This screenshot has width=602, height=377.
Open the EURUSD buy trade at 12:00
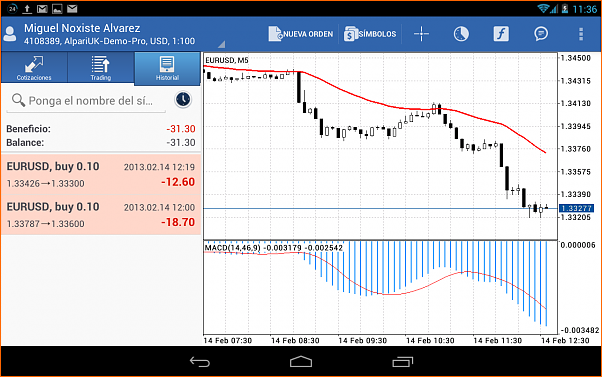coord(101,215)
